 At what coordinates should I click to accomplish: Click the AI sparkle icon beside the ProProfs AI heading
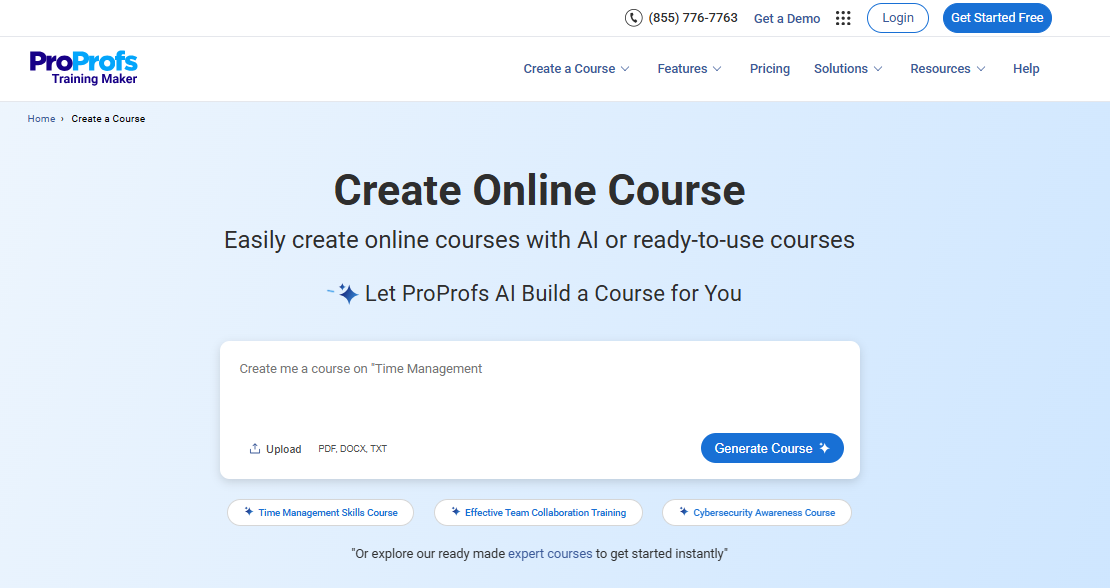pos(343,293)
